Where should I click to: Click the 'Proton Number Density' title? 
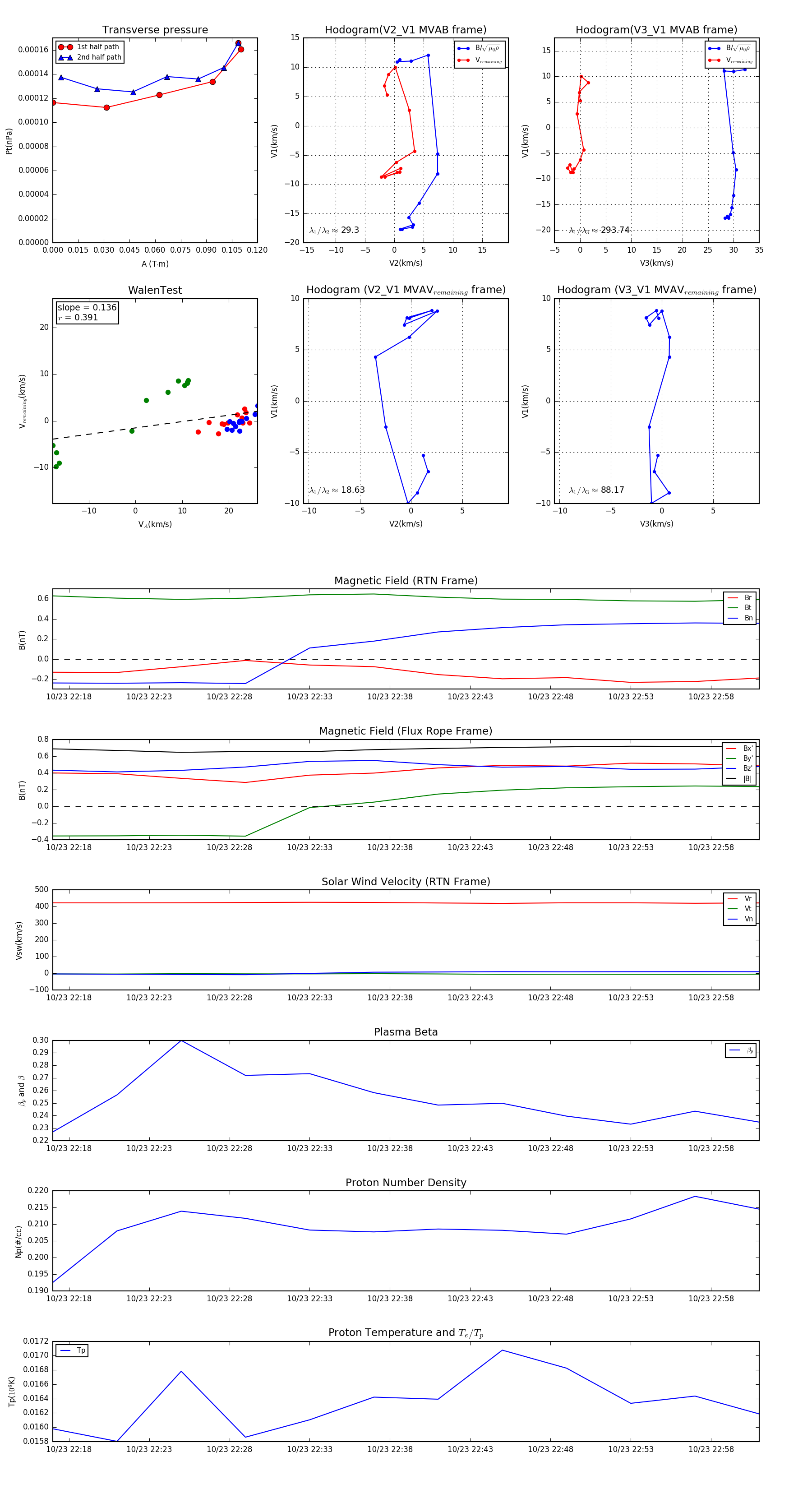tap(406, 1183)
